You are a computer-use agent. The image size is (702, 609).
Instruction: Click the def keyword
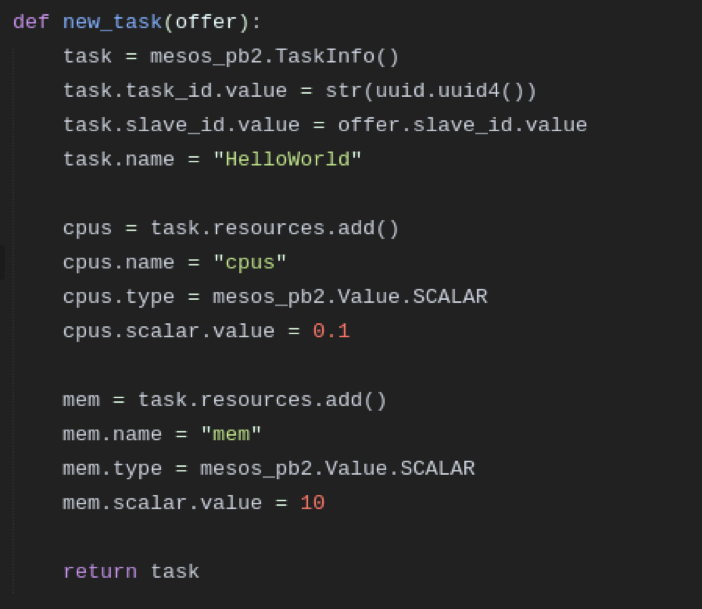pyautogui.click(x=31, y=21)
